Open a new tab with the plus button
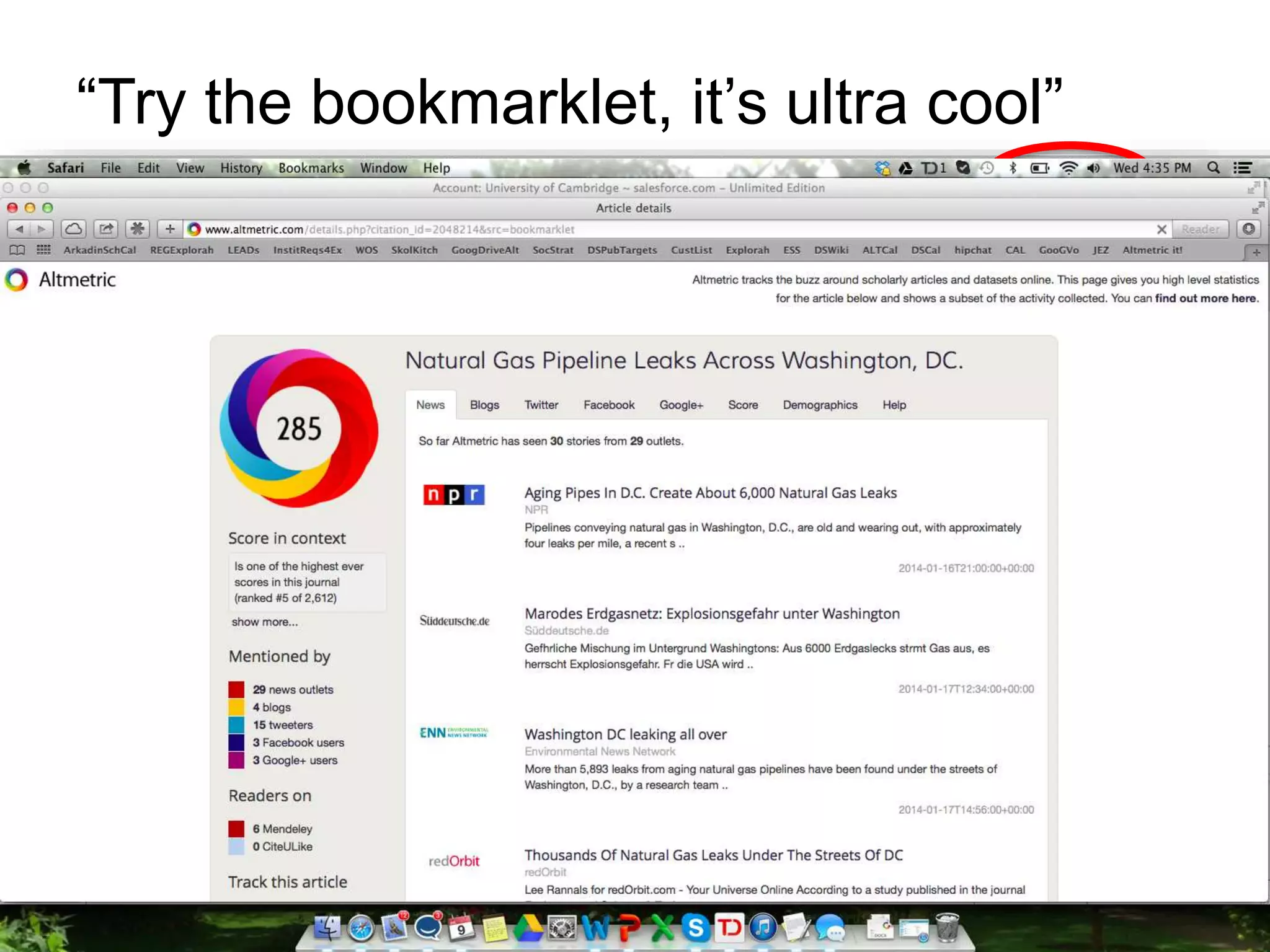 [x=1256, y=252]
